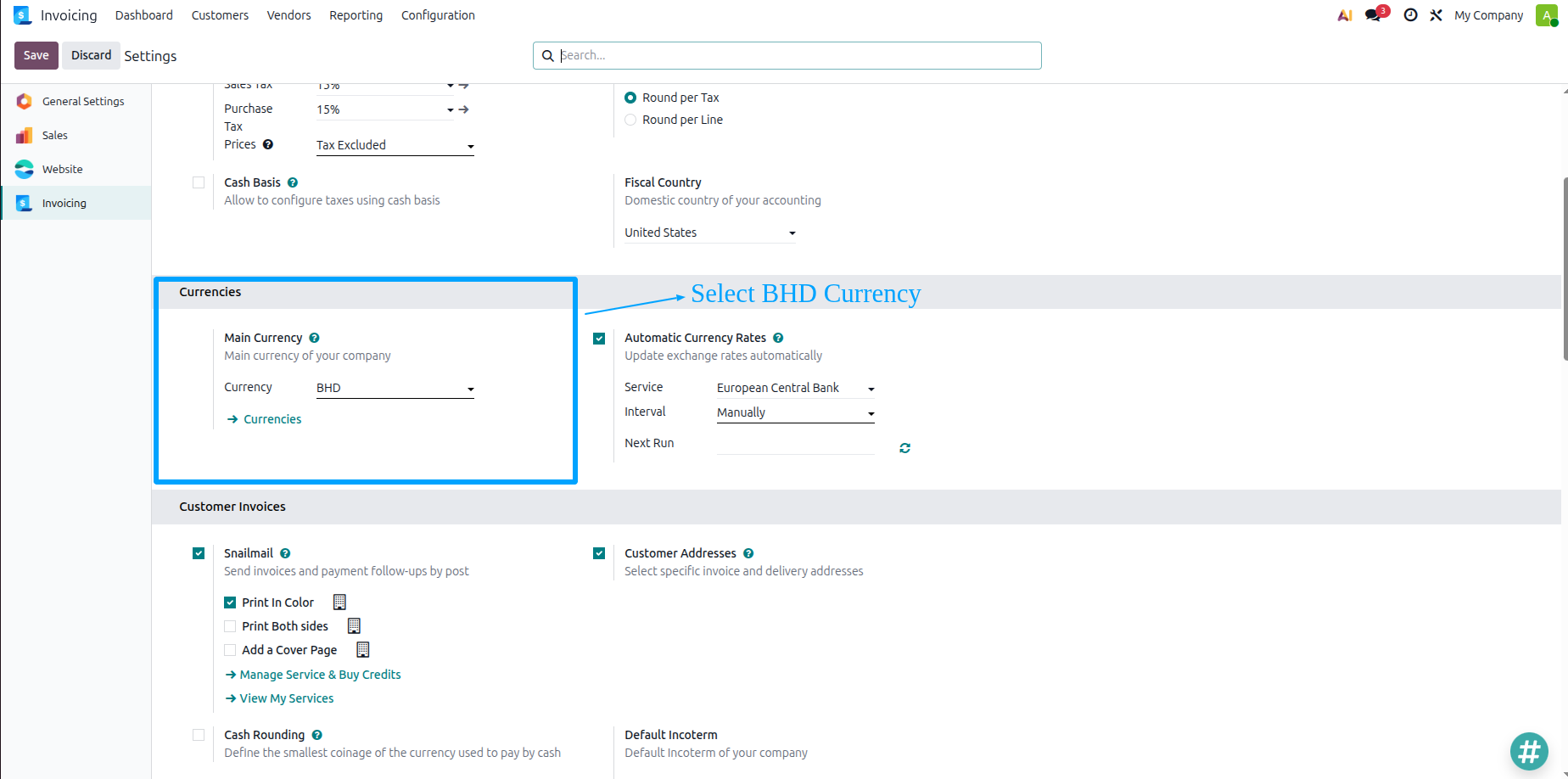The width and height of the screenshot is (1568, 779).
Task: Select Website in the settings sidebar
Action: [76, 169]
